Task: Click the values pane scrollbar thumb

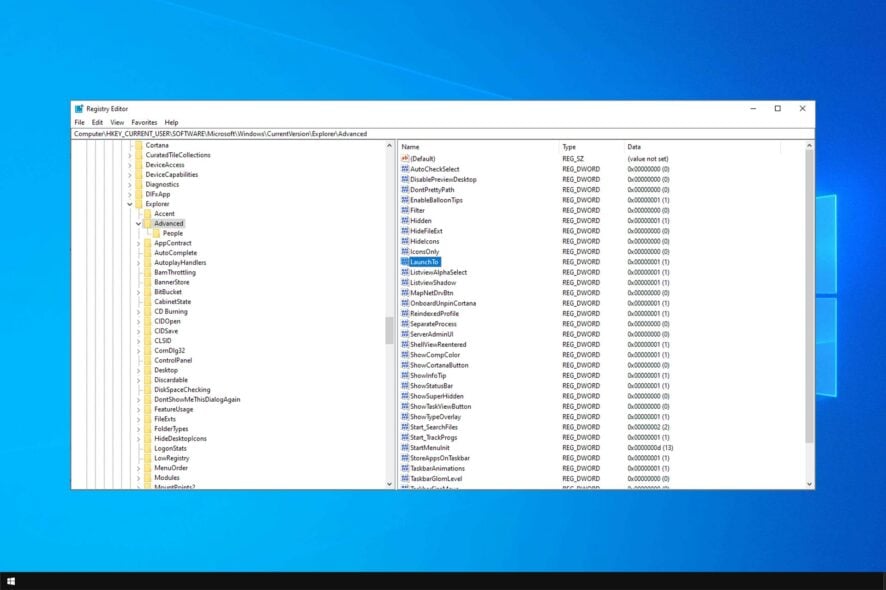Action: [809, 297]
